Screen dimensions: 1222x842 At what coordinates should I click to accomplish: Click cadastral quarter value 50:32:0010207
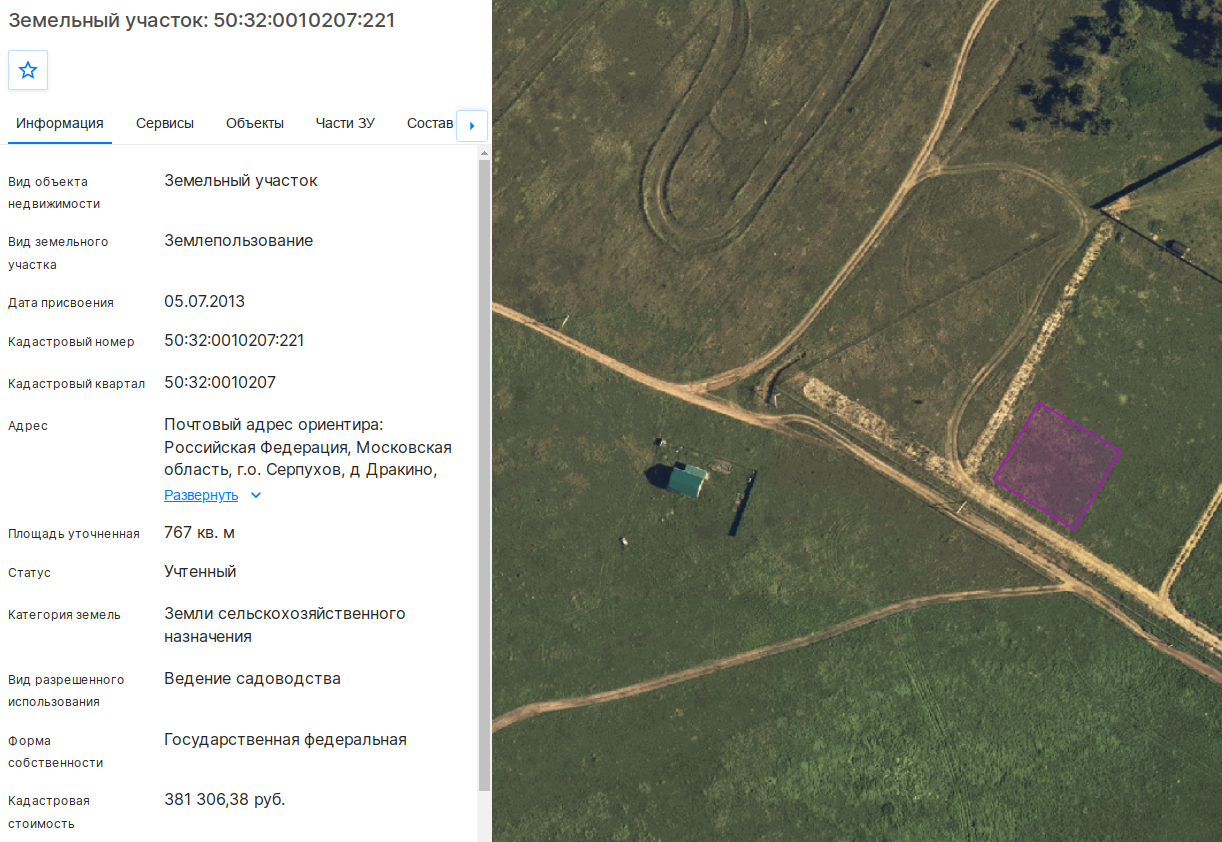tap(220, 383)
